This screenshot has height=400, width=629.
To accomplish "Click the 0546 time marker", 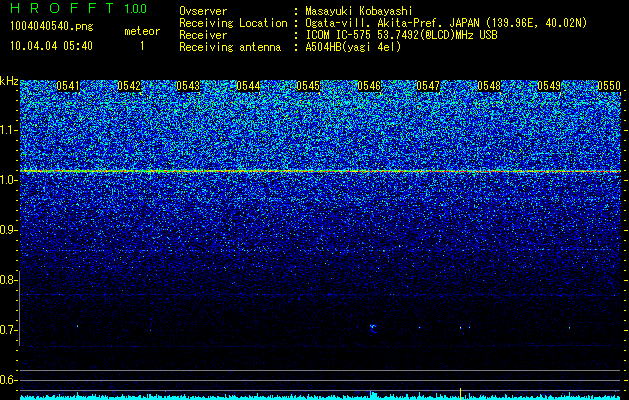I will 369,86.
